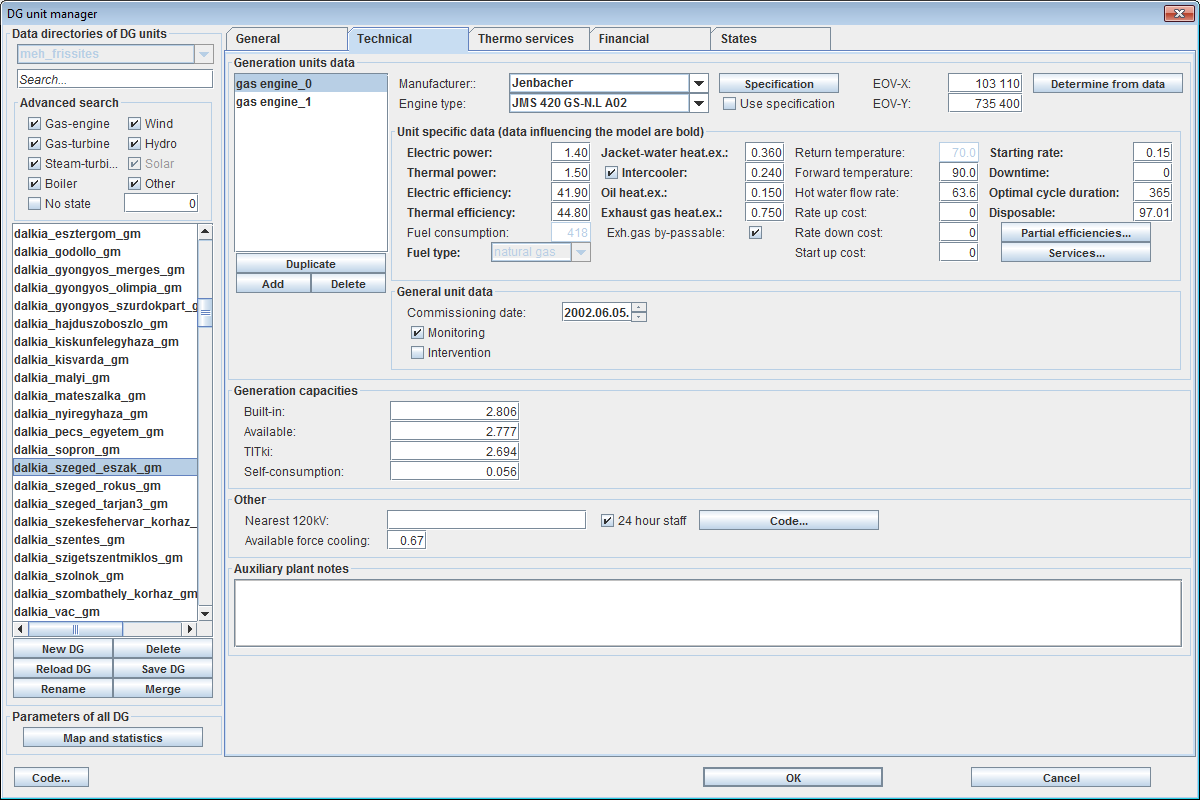Enable the No state checkbox

(x=35, y=204)
